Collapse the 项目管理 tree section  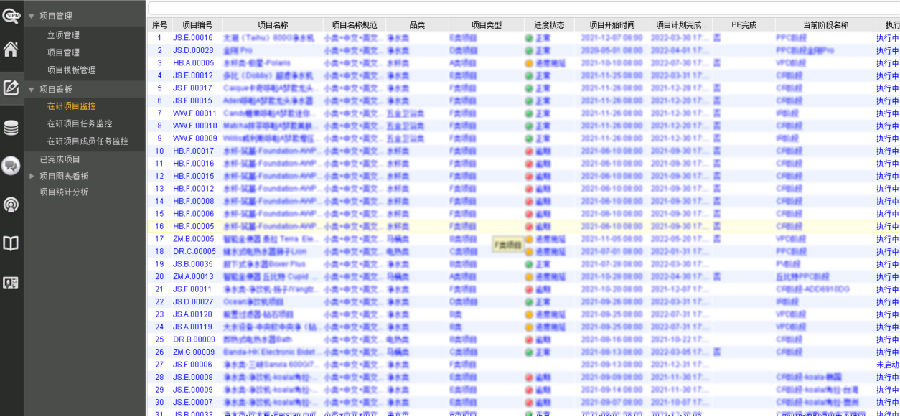(31, 16)
